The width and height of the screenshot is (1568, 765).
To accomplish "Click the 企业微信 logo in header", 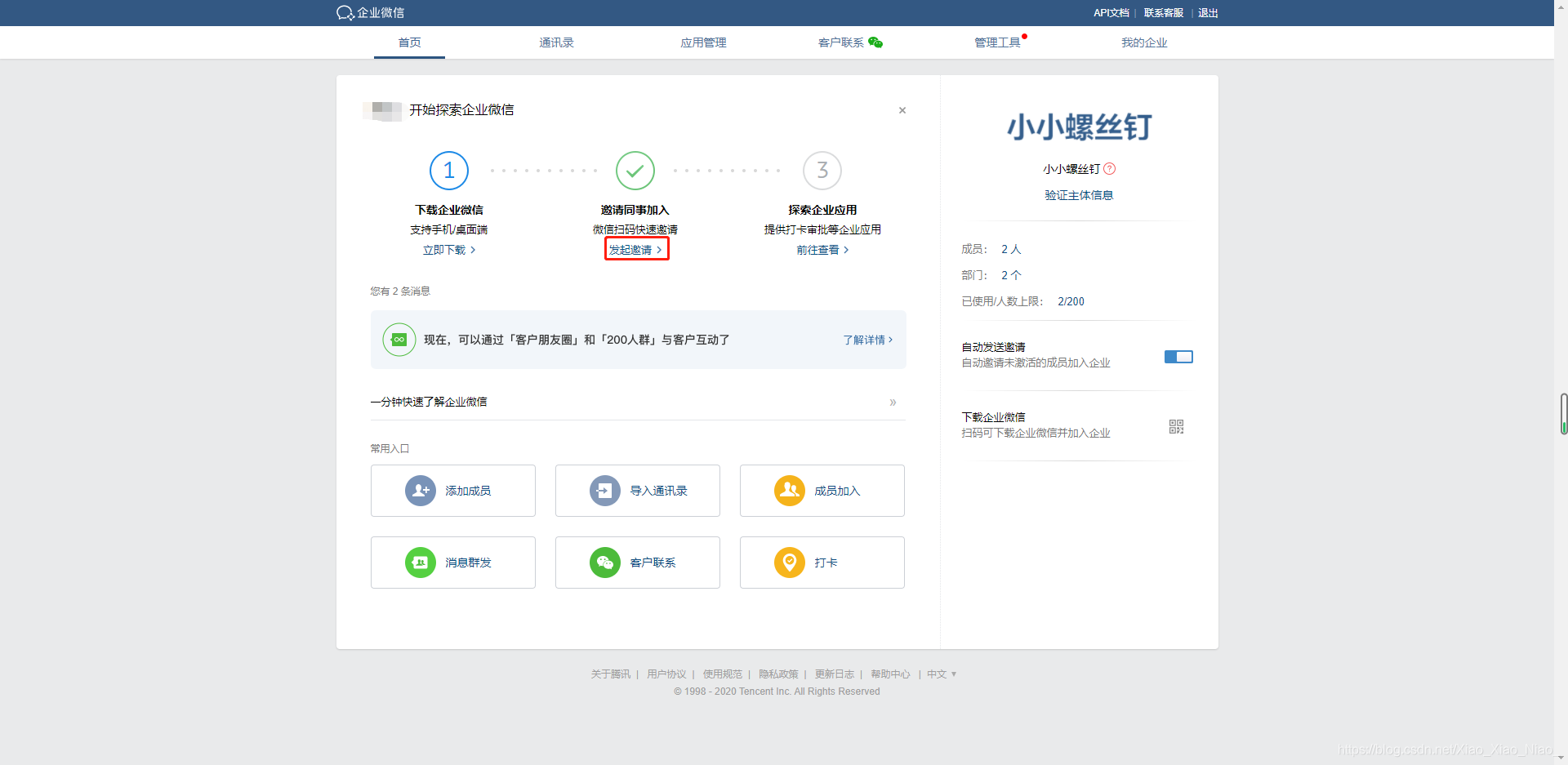I will coord(370,12).
